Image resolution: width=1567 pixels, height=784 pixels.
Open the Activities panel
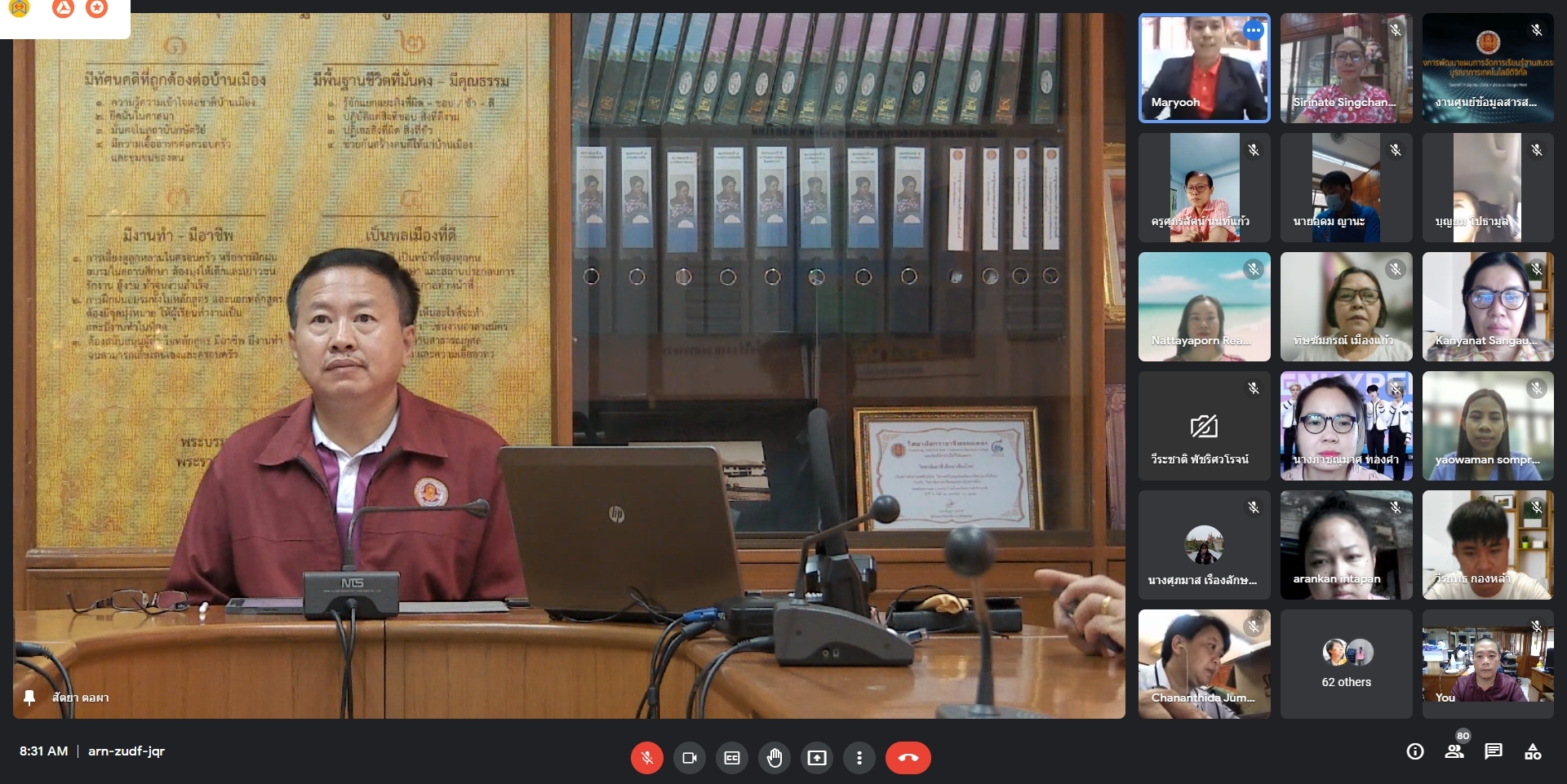tap(1533, 751)
